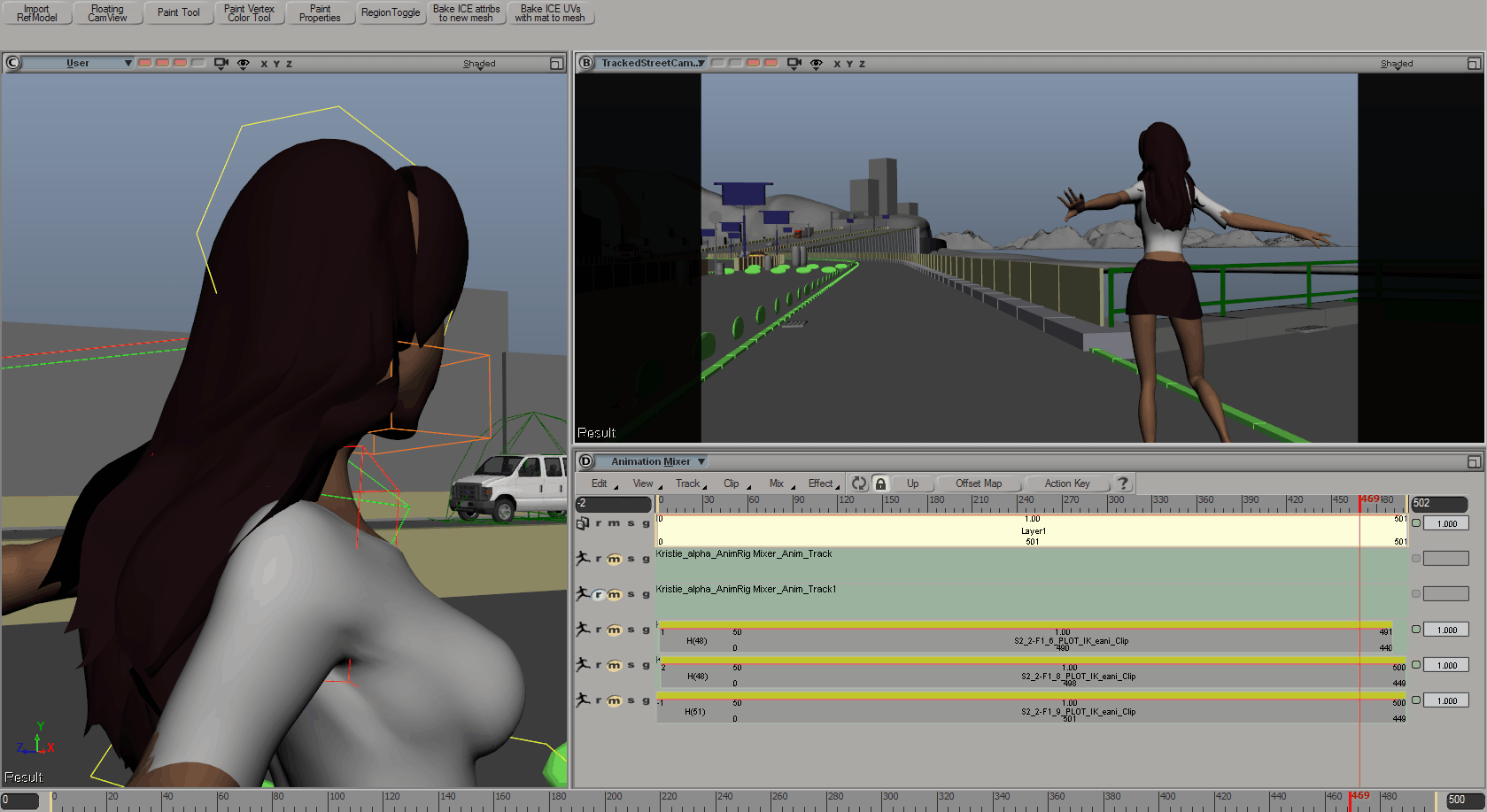This screenshot has height=812, width=1487.
Task: Toggle the lock icon in the mixer toolbar
Action: click(x=880, y=483)
